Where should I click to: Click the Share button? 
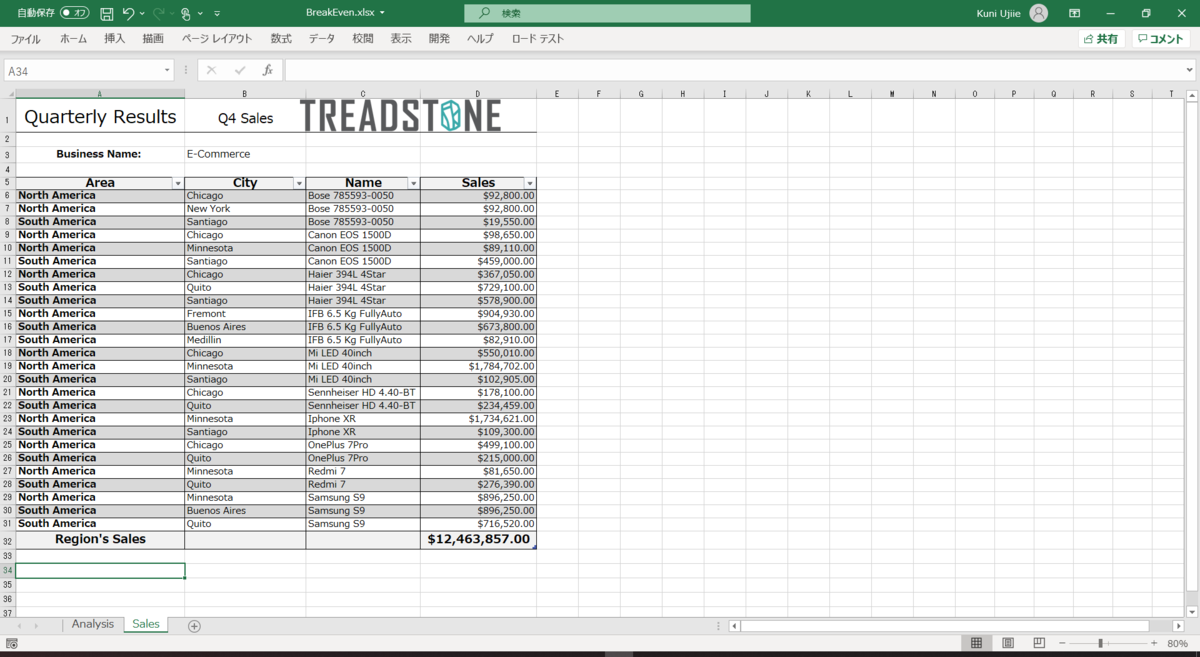click(1101, 39)
